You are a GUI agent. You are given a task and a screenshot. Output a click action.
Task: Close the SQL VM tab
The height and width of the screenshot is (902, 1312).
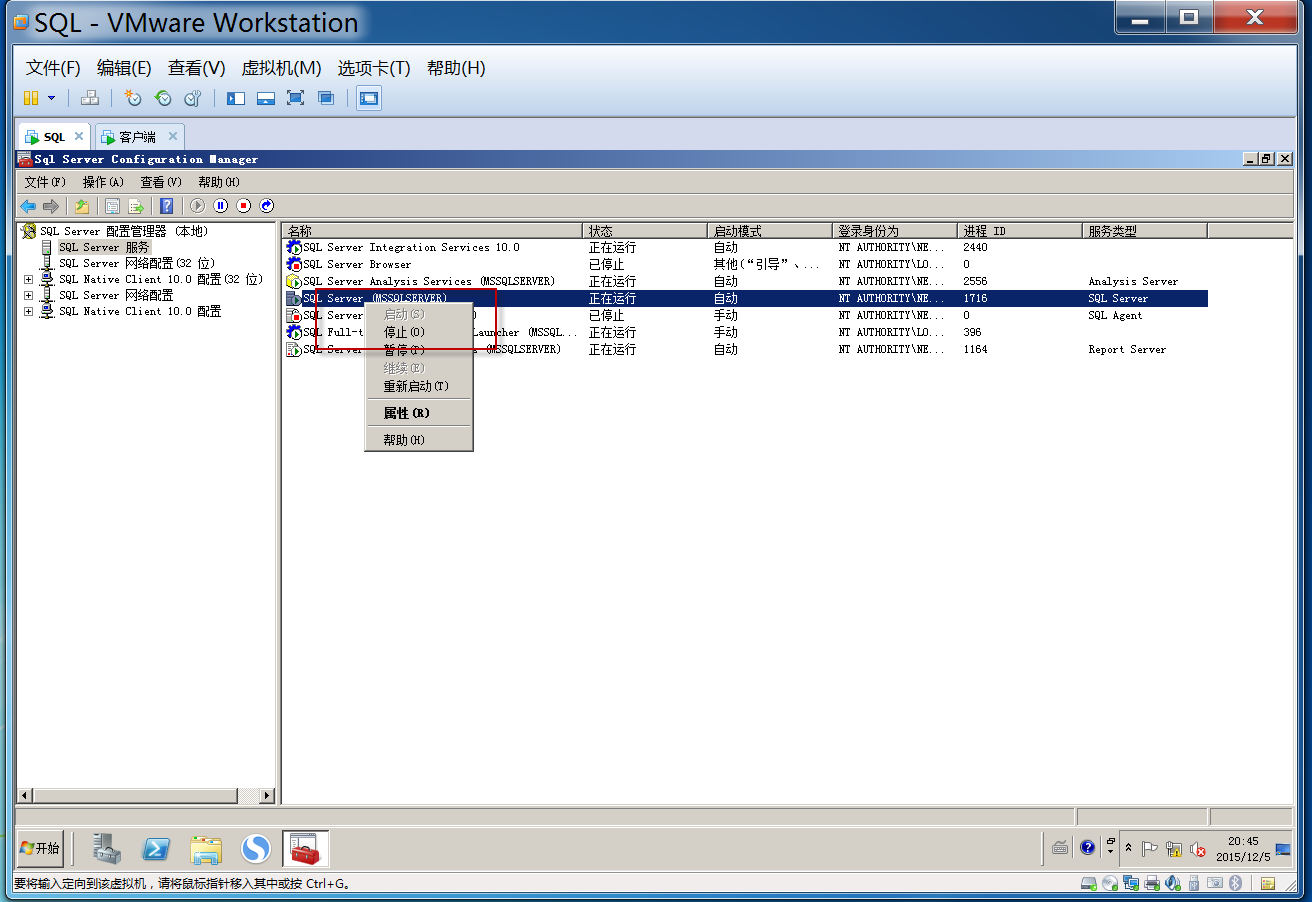point(79,136)
